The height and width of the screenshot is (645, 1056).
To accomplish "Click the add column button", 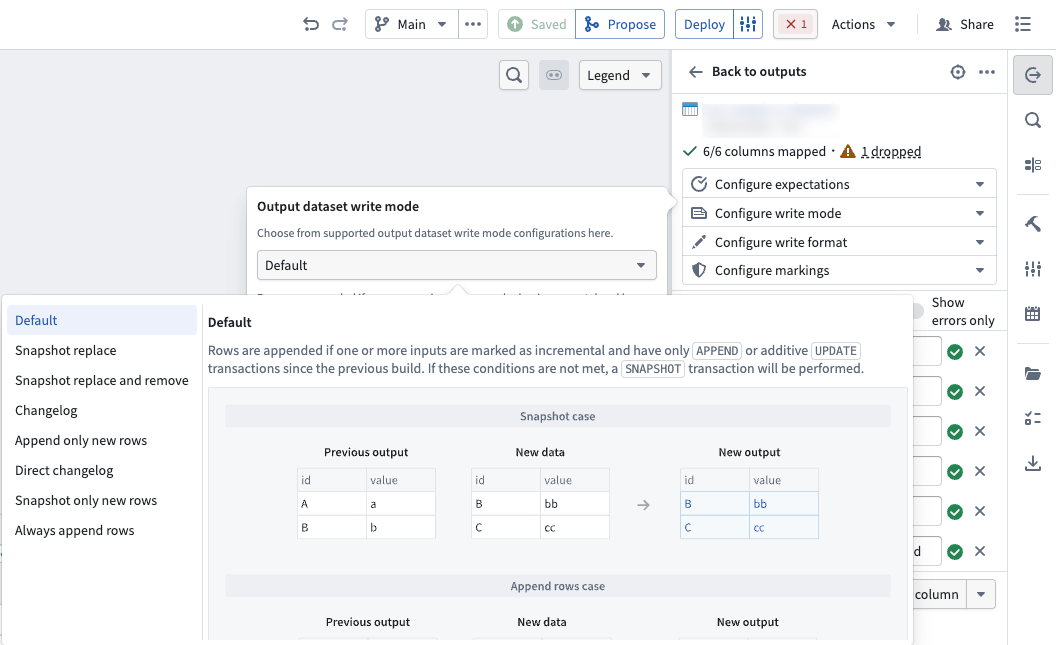I will click(x=939, y=594).
